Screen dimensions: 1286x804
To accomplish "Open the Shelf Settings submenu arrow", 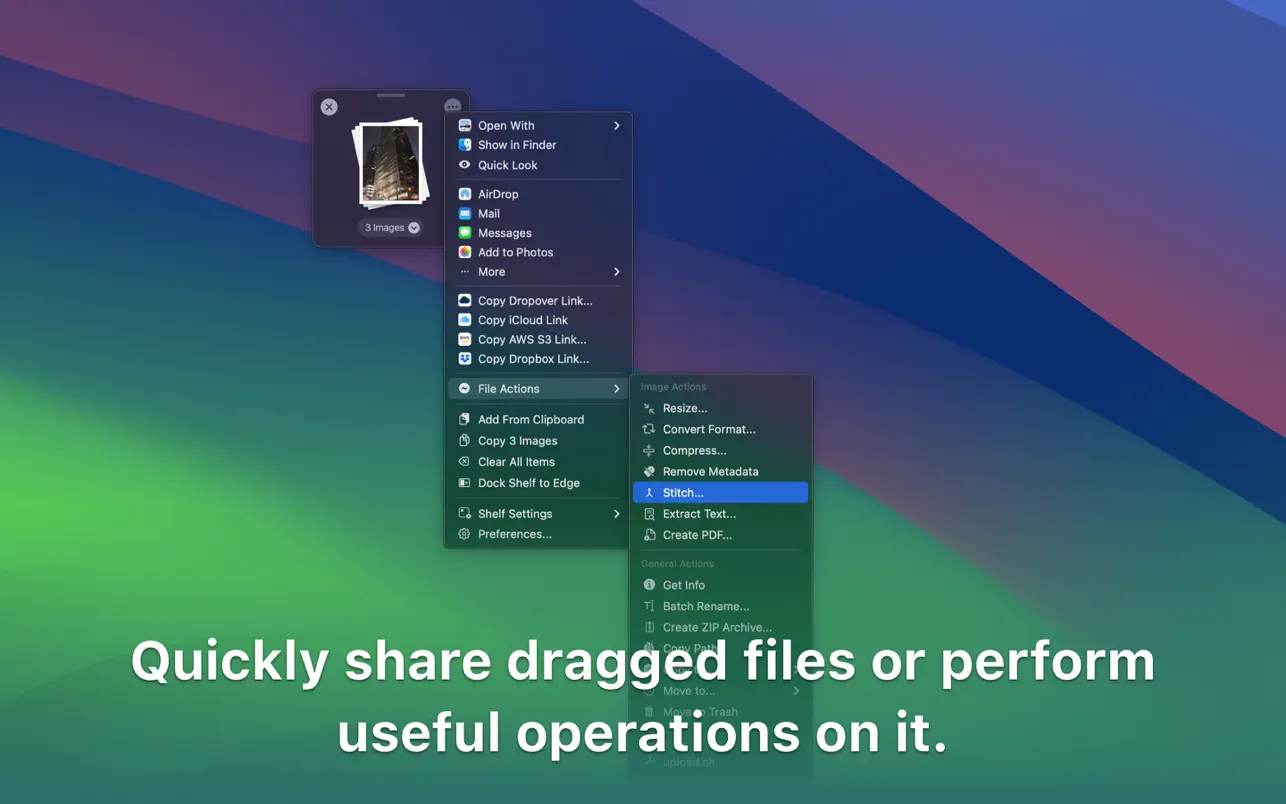I will pos(616,514).
